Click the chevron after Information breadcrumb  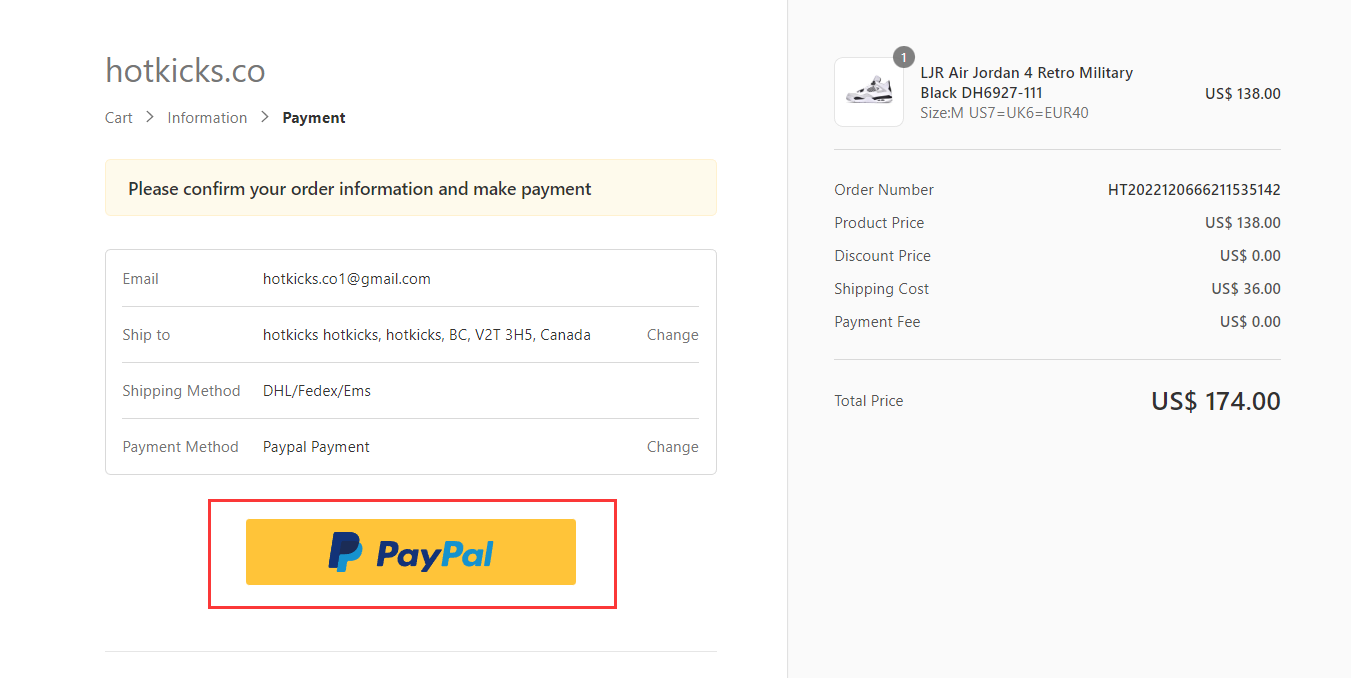[x=265, y=117]
